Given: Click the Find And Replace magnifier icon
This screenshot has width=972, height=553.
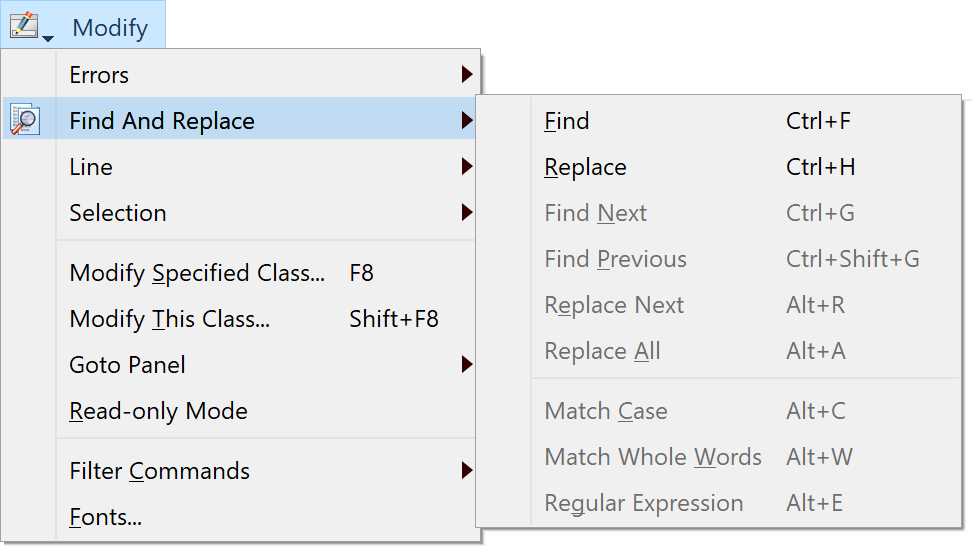Looking at the screenshot, I should [25, 120].
